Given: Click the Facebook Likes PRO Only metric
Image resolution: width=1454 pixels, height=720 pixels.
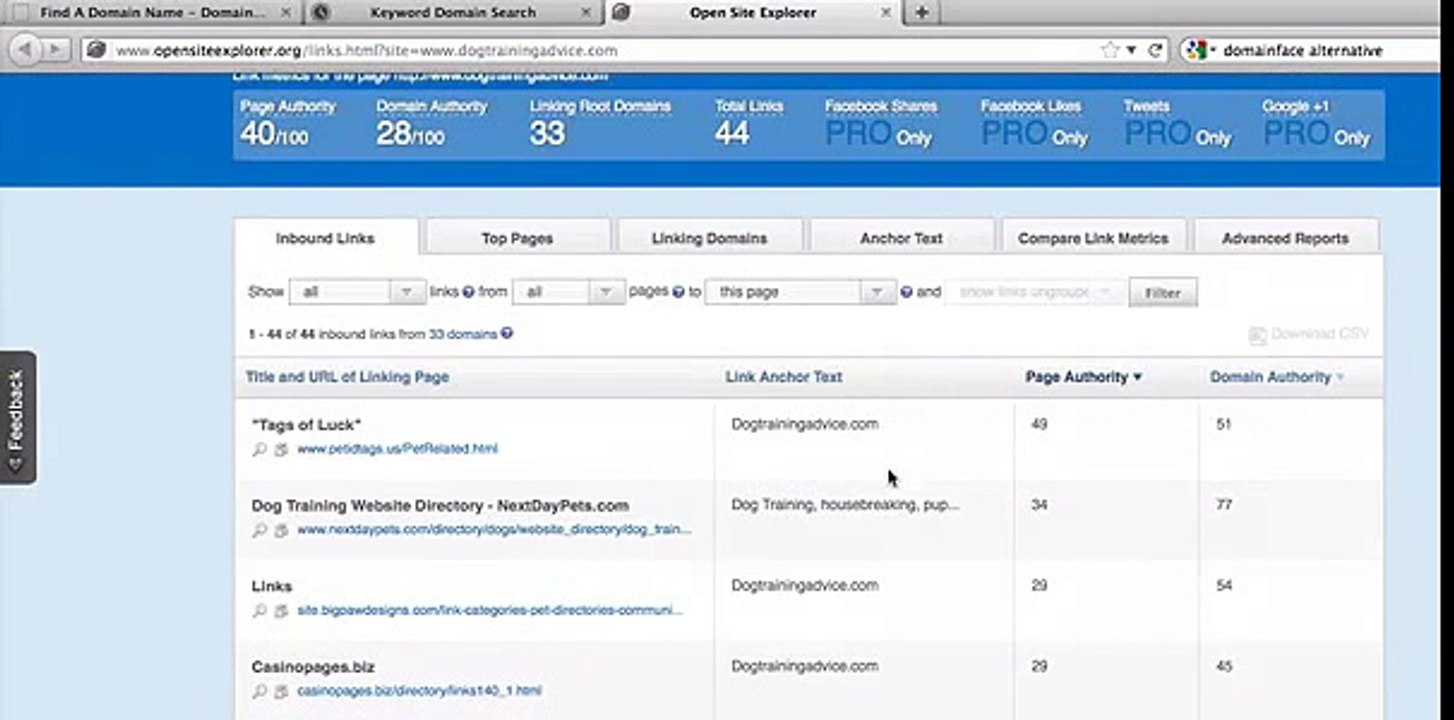Looking at the screenshot, I should 1035,124.
